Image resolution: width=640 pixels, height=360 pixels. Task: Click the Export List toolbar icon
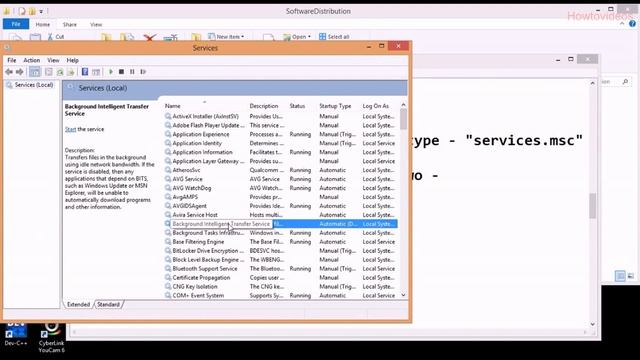71,72
